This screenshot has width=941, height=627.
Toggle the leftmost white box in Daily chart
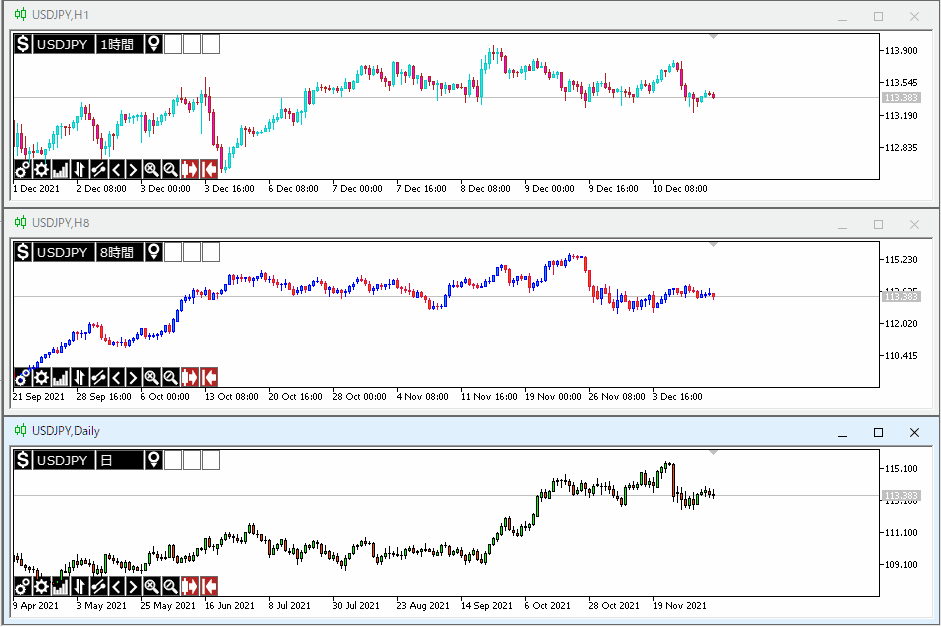(173, 460)
